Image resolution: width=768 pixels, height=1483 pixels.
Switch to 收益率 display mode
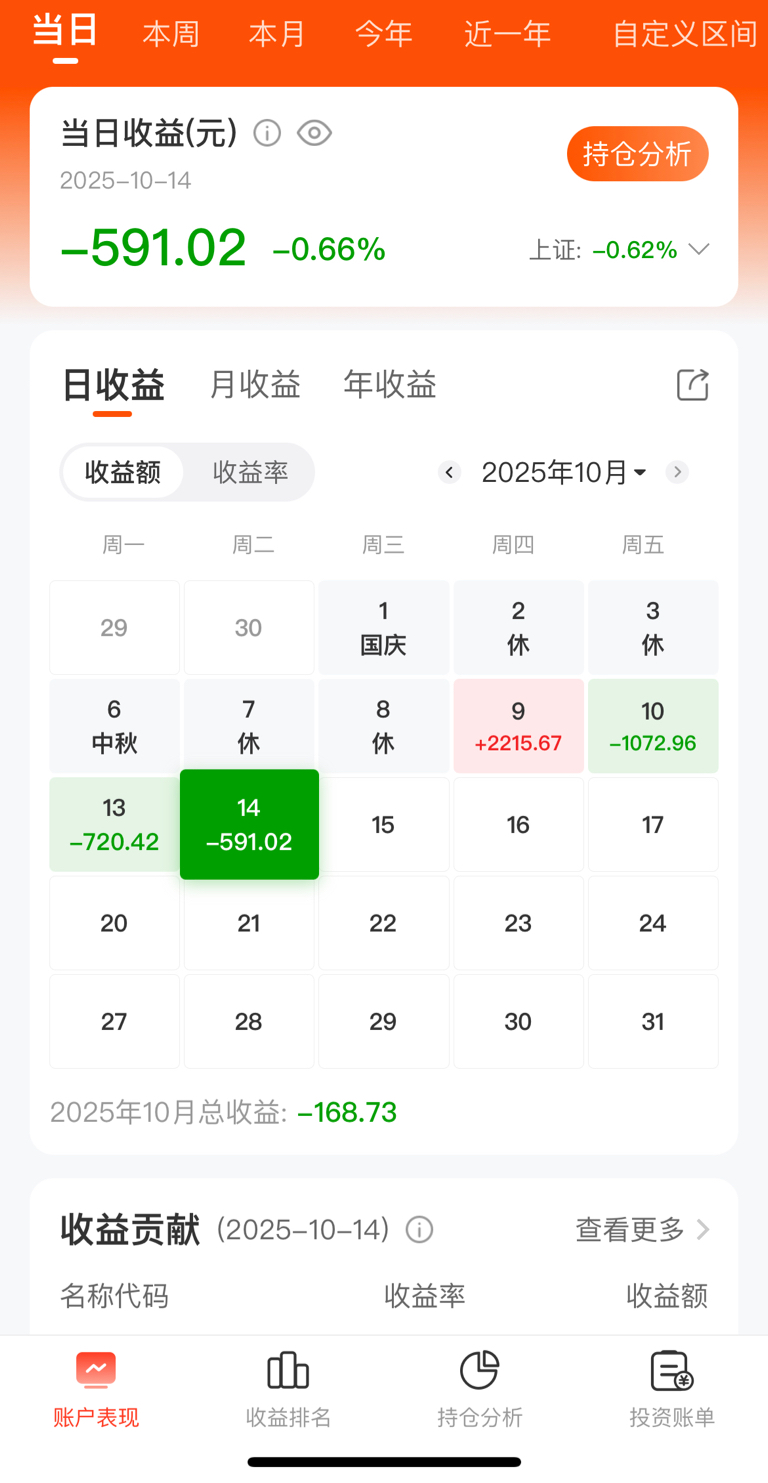250,472
